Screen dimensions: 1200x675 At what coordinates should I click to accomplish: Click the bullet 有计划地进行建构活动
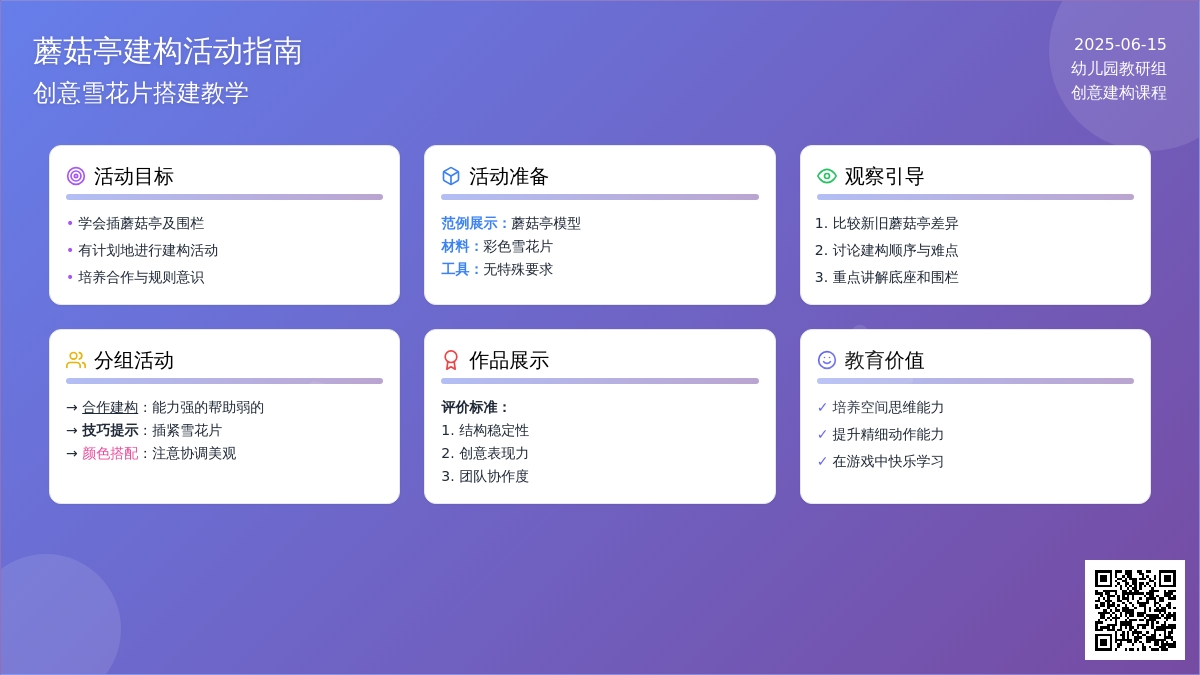148,250
